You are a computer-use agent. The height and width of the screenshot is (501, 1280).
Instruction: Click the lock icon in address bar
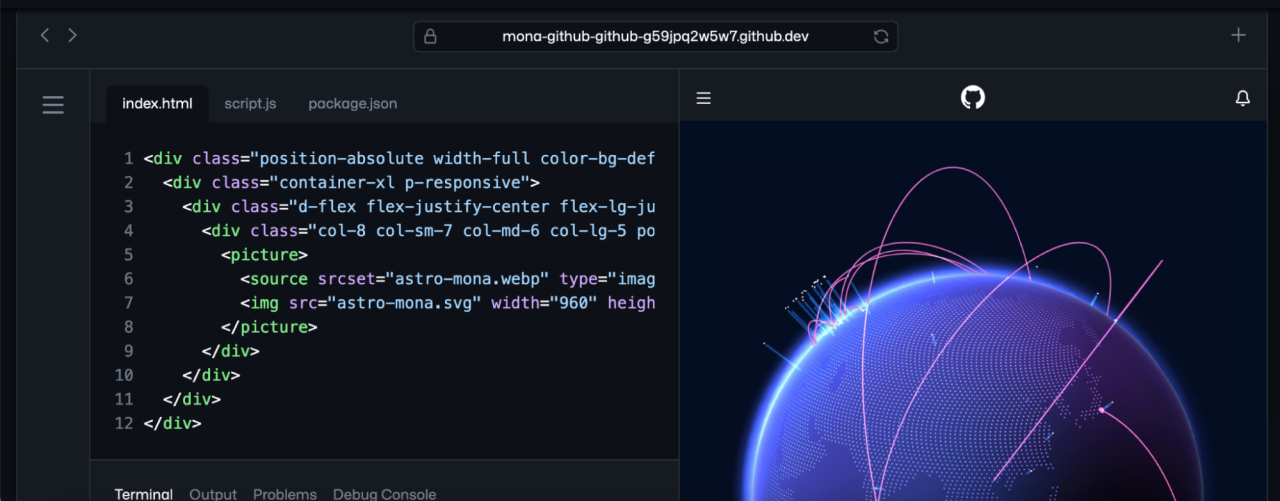click(430, 36)
